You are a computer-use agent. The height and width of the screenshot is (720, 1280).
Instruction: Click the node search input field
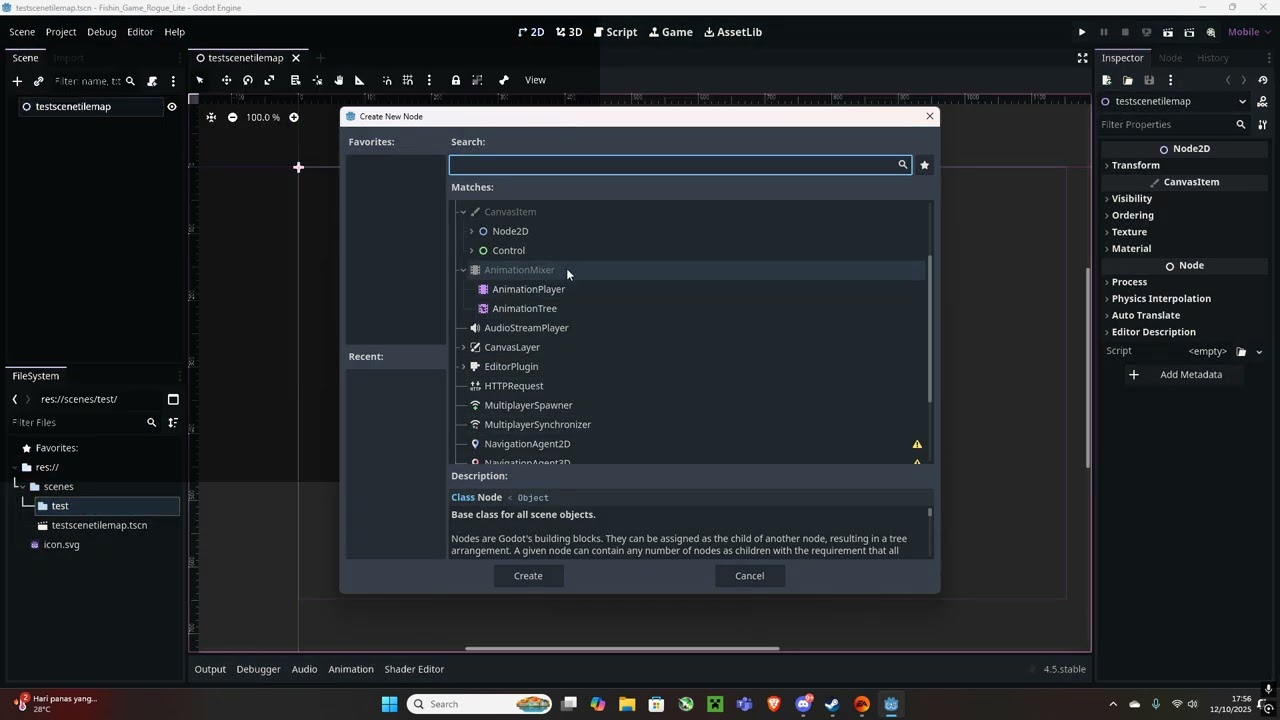point(680,165)
